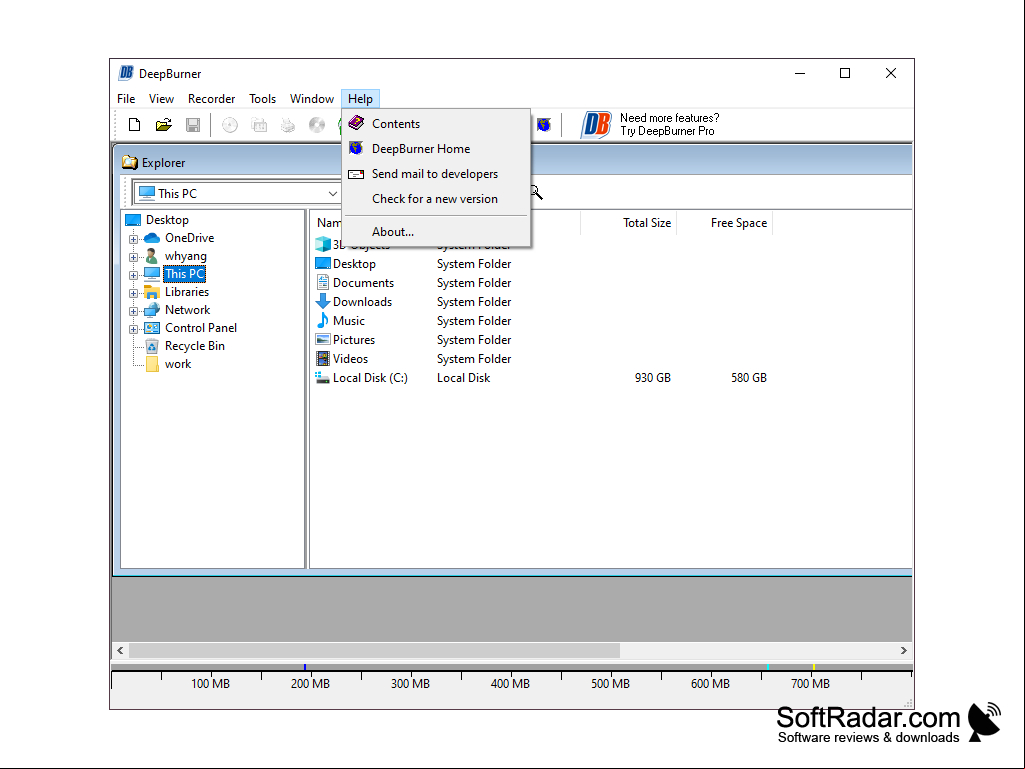Image resolution: width=1025 pixels, height=769 pixels.
Task: Maximize the DeepBurner window
Action: click(x=845, y=73)
